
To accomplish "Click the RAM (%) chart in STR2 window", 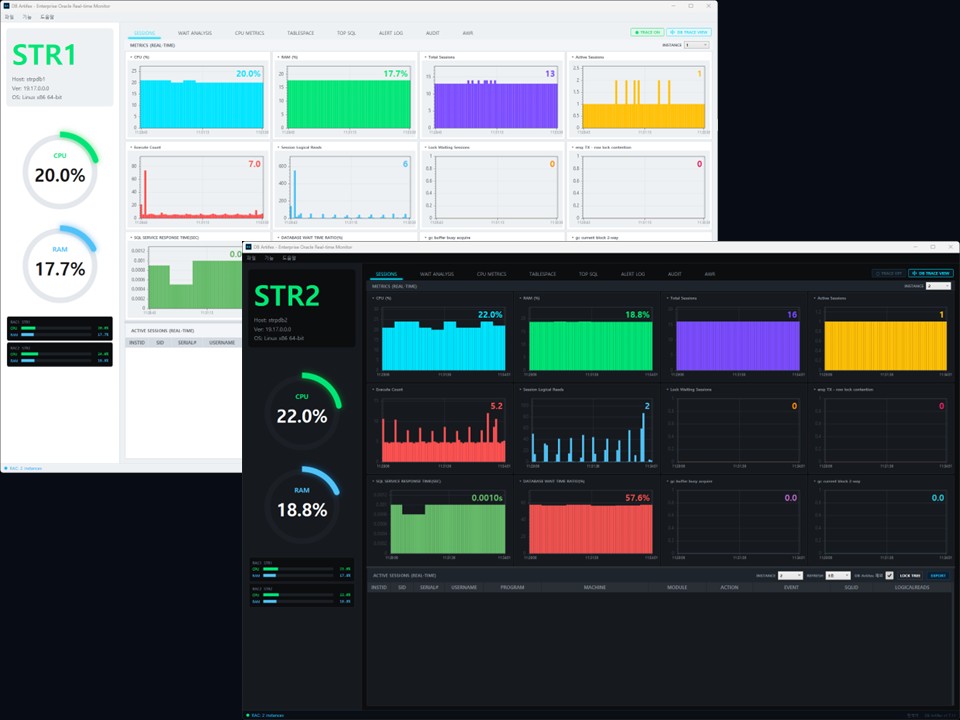I will coord(587,337).
